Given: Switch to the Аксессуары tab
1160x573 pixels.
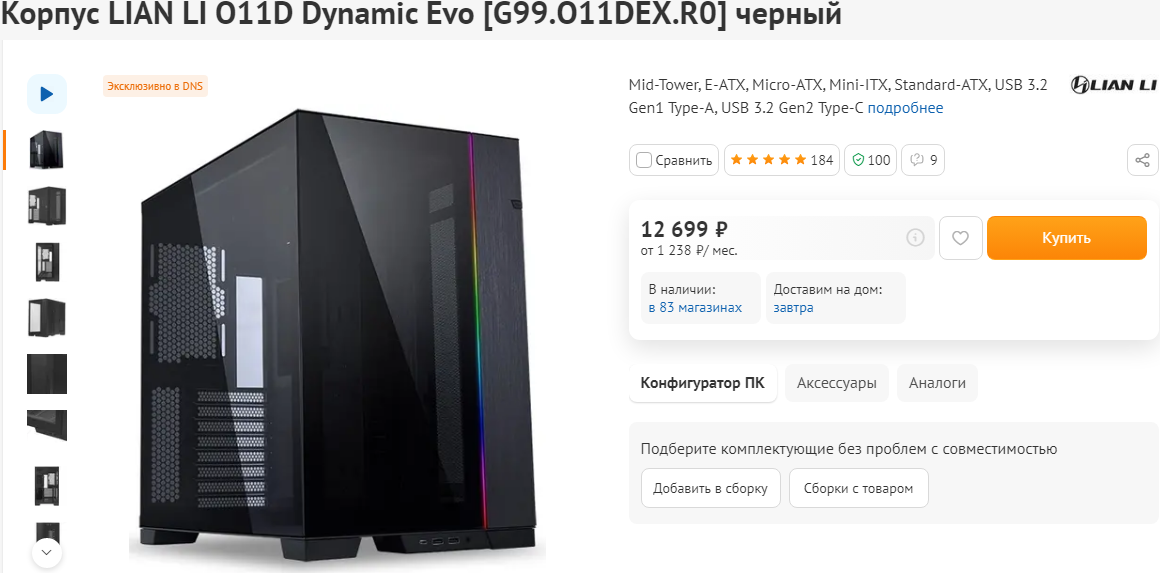Looking at the screenshot, I should (836, 383).
